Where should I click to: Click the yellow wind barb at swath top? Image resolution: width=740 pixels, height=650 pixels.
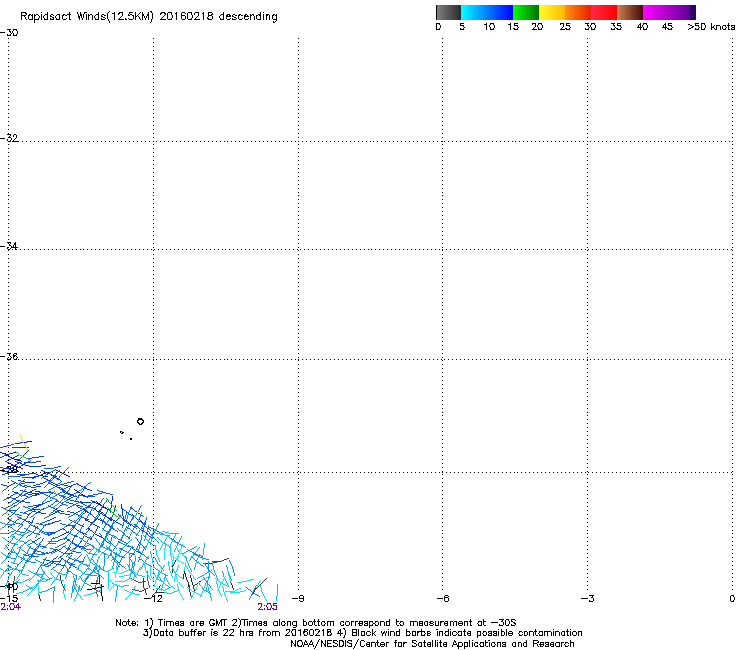[x=23, y=442]
